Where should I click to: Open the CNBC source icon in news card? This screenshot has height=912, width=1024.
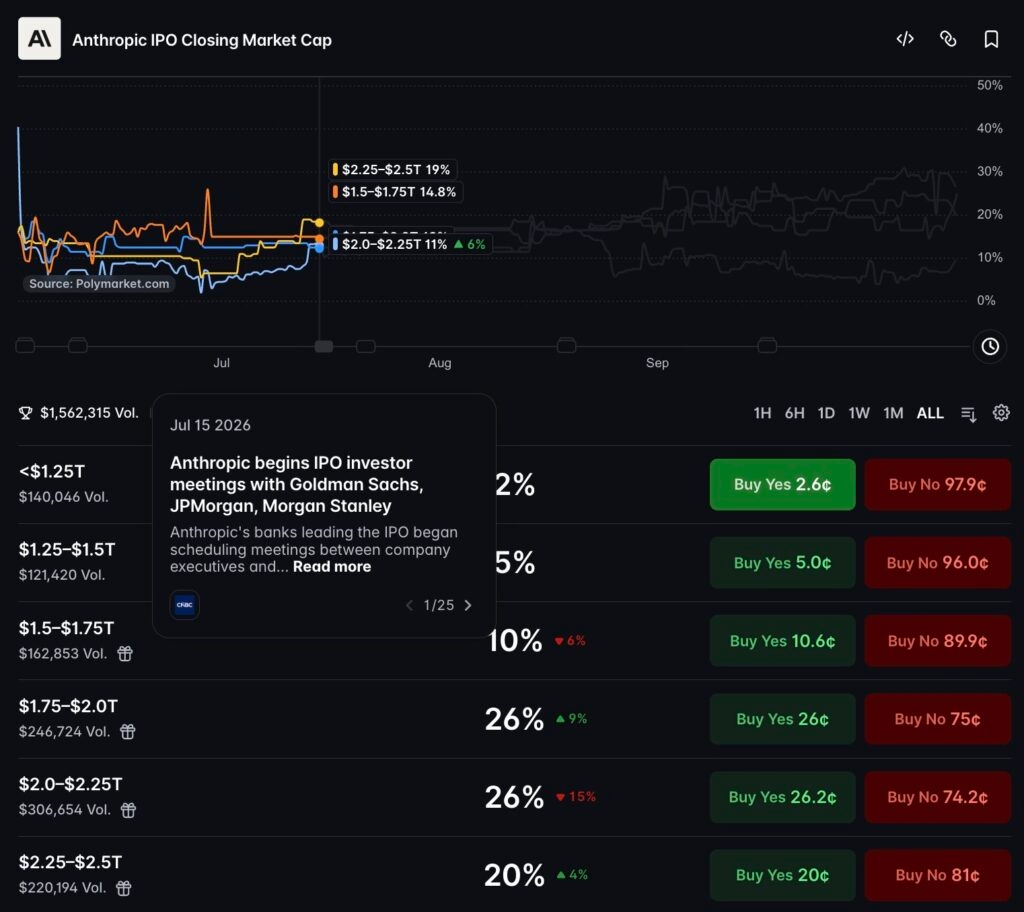pyautogui.click(x=184, y=605)
